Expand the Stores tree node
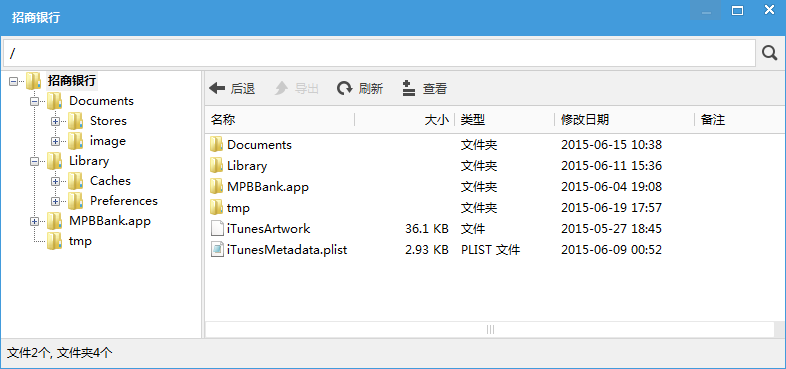The image size is (786, 369). click(55, 121)
